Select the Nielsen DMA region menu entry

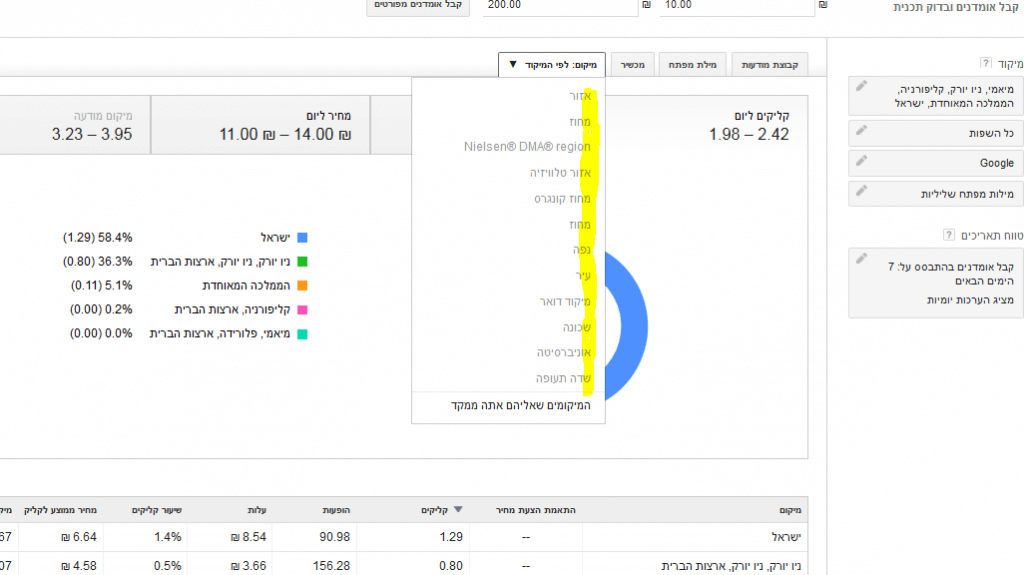point(527,147)
